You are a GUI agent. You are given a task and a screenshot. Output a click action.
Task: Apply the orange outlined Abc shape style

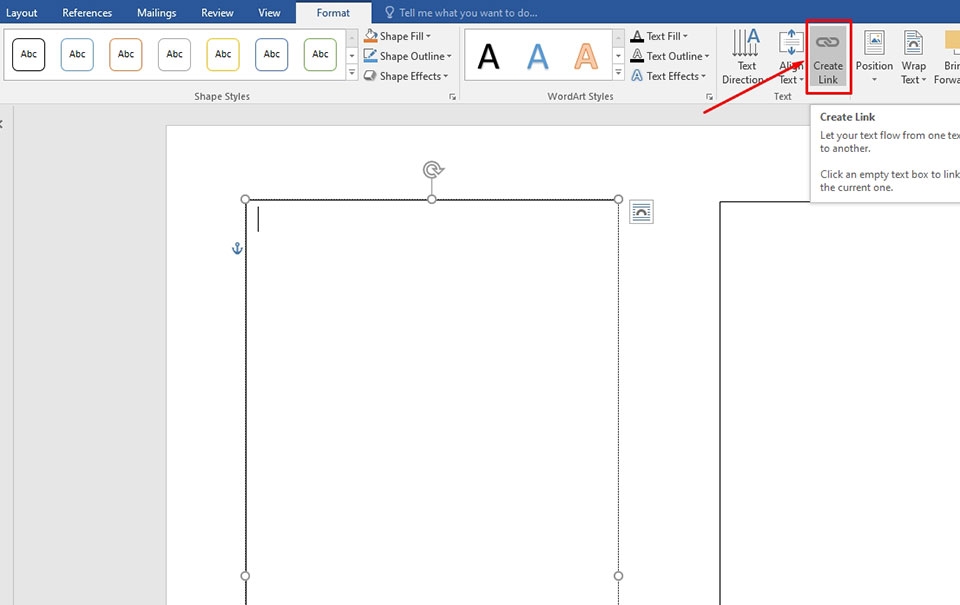(126, 54)
